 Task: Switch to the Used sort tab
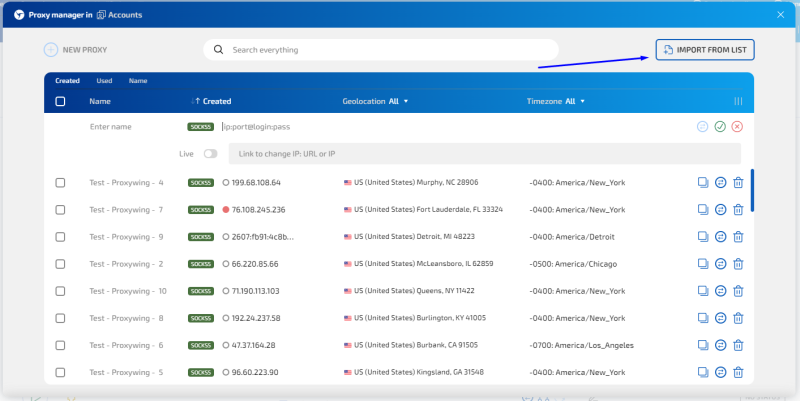(x=104, y=80)
